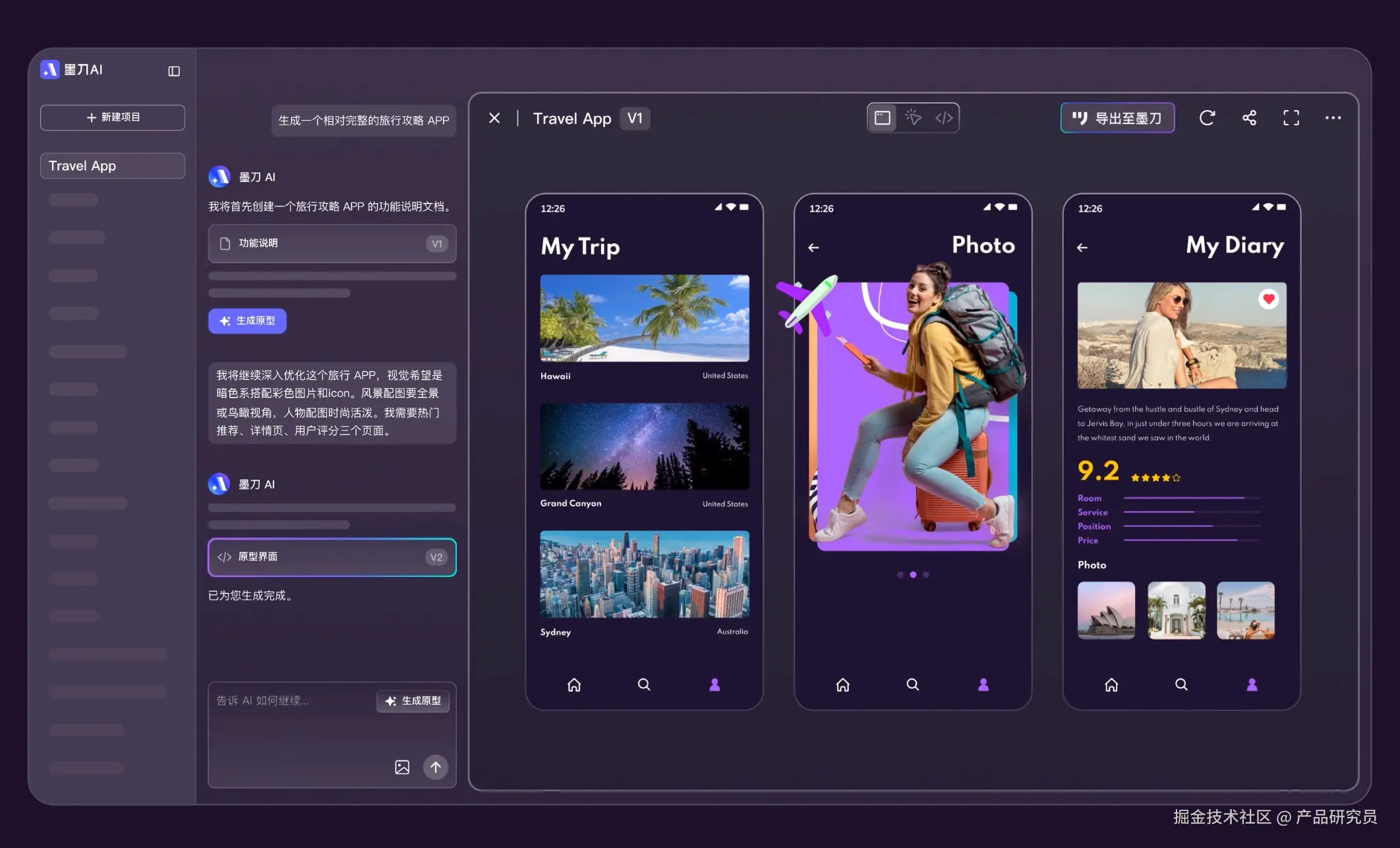
Task: Switch to preview view mode
Action: tap(882, 118)
